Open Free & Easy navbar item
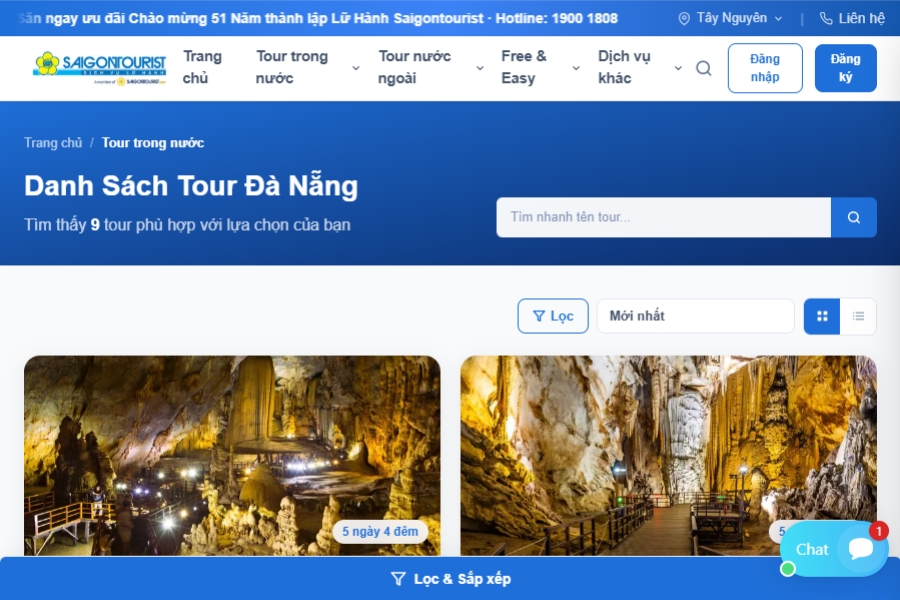Image resolution: width=900 pixels, height=600 pixels. (523, 67)
